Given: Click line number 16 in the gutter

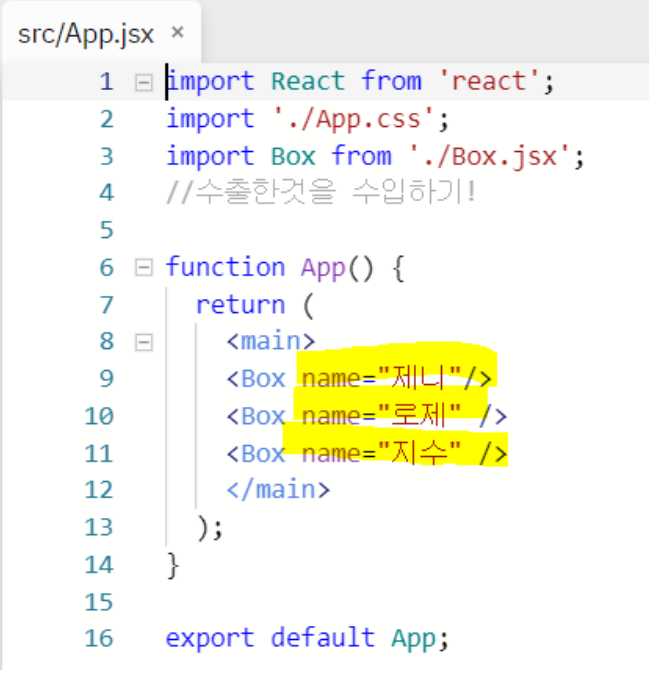Looking at the screenshot, I should pyautogui.click(x=99, y=639).
